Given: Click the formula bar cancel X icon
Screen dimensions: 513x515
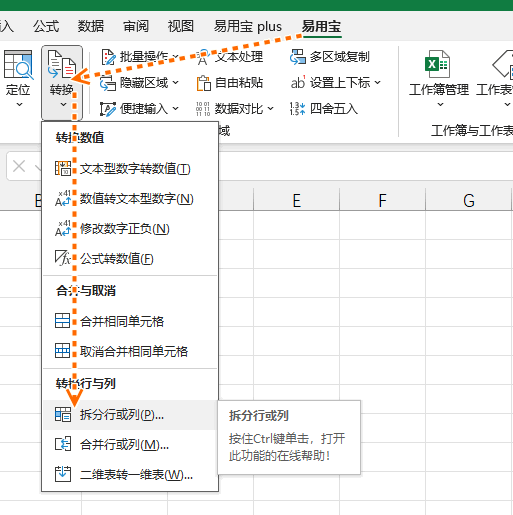Looking at the screenshot, I should point(19,166).
